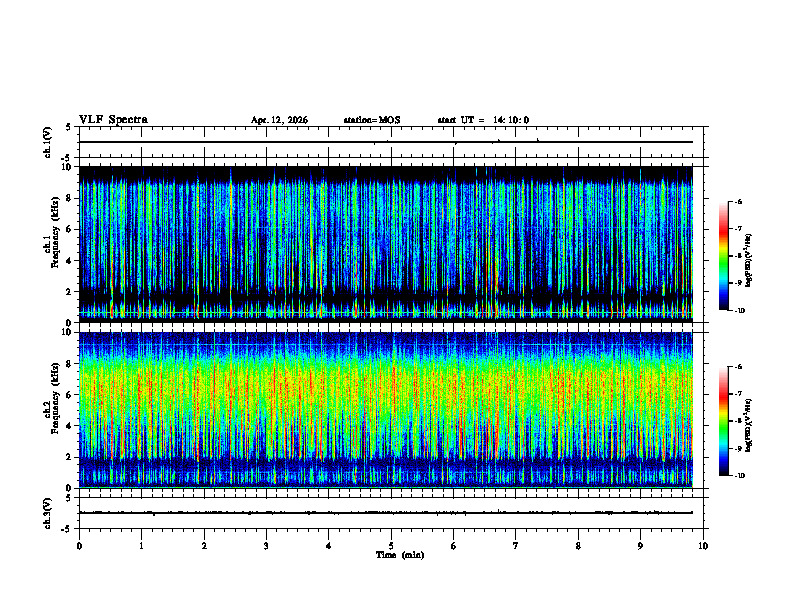This screenshot has height=612, width=792.
Task: Click the ch.1 colorbar log(PSD) unit label
Action: (749, 260)
